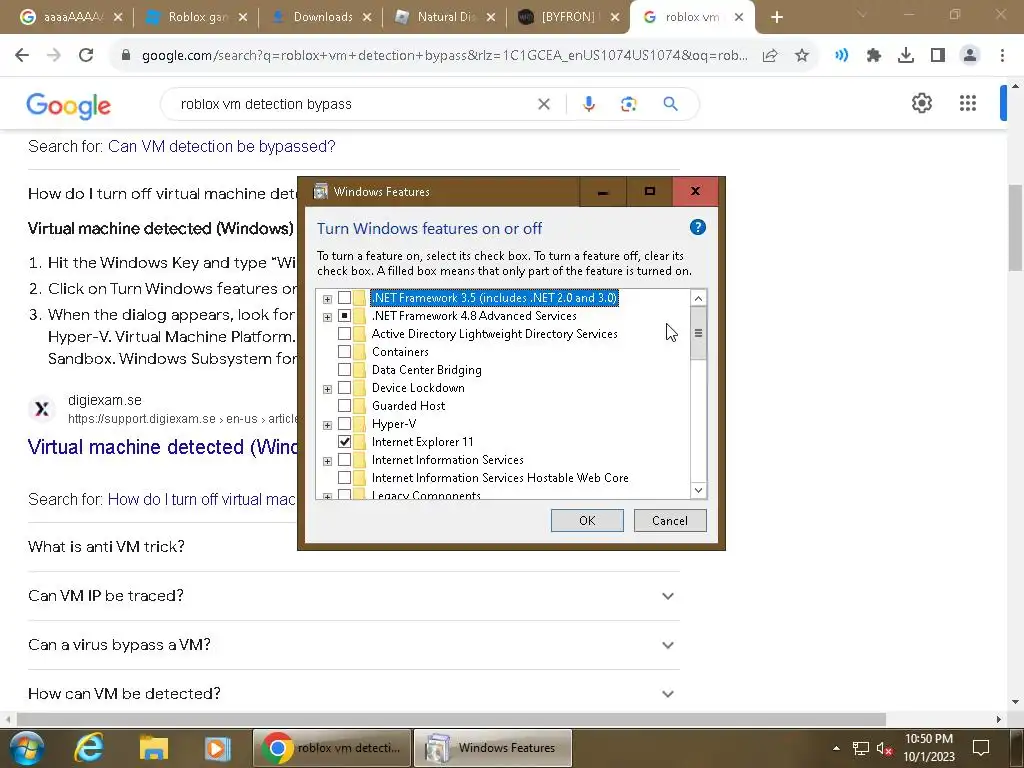The height and width of the screenshot is (768, 1024).
Task: Click the Windows Start orb
Action: (26, 748)
